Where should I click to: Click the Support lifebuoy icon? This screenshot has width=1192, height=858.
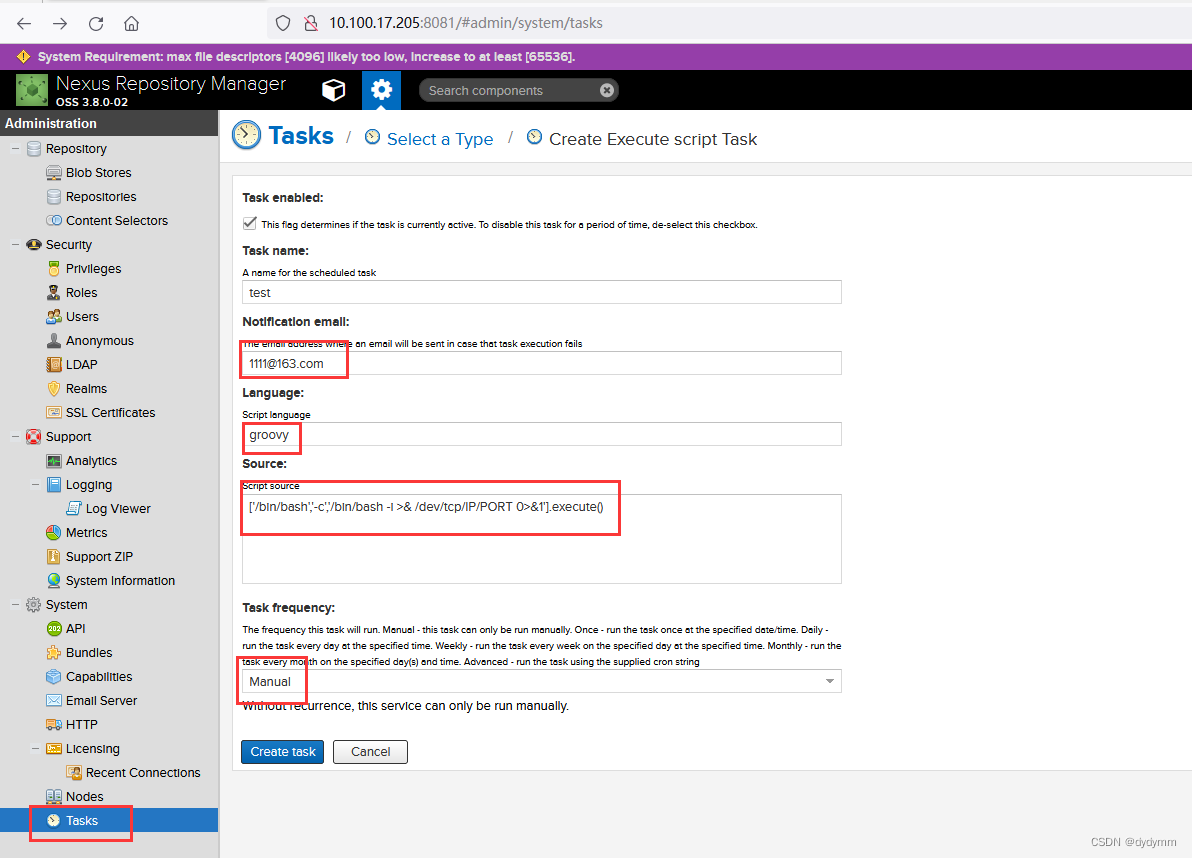(x=33, y=437)
